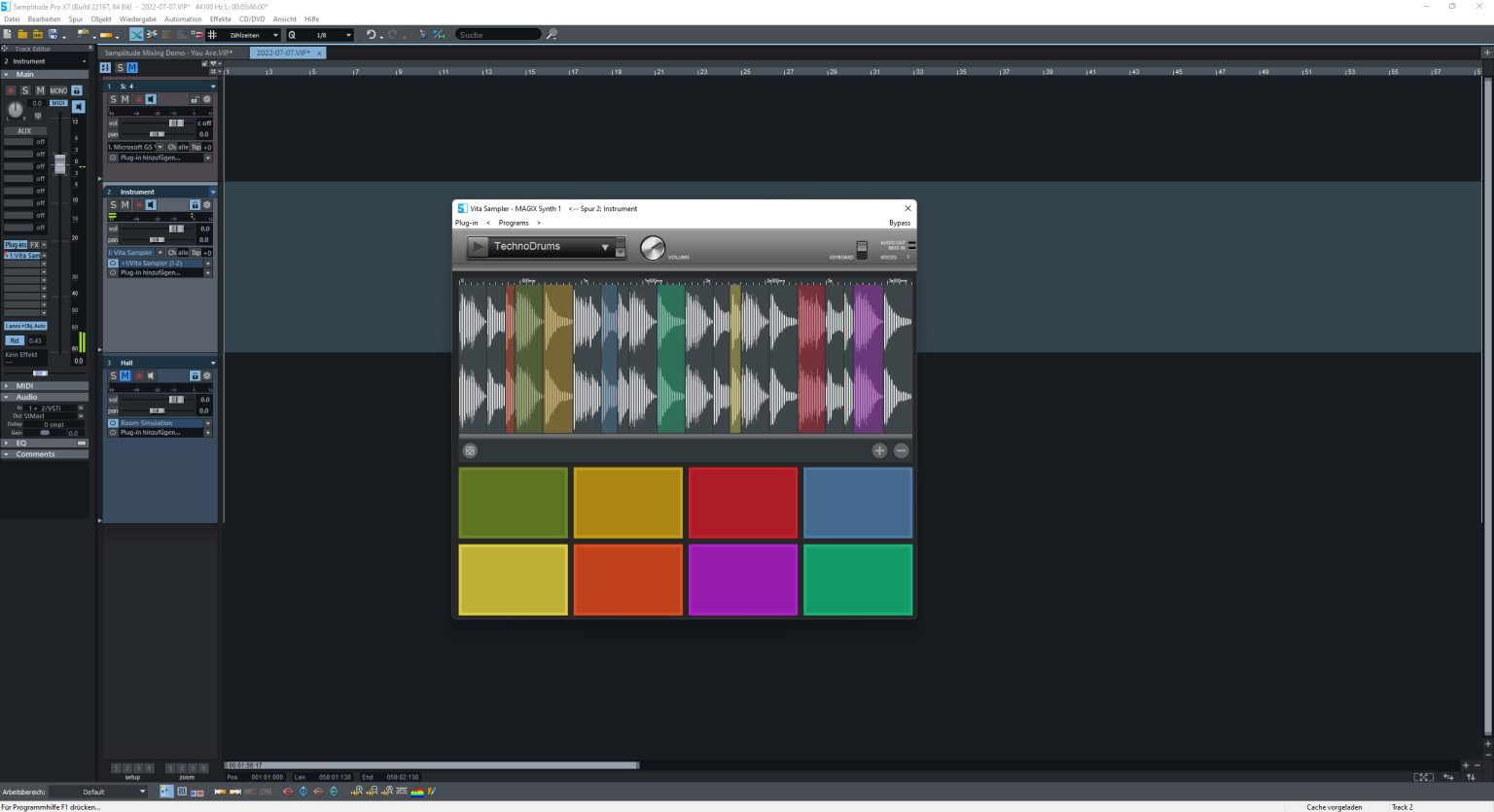Viewport: 1494px width, 812px height.
Task: Click the red record icon in Track Editor
Action: click(x=11, y=90)
